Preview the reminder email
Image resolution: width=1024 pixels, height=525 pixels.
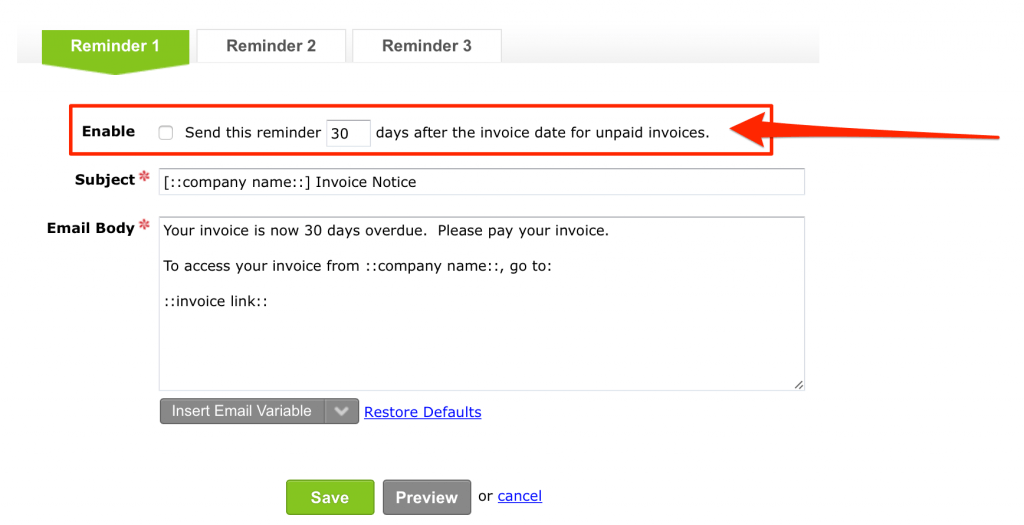pyautogui.click(x=426, y=497)
